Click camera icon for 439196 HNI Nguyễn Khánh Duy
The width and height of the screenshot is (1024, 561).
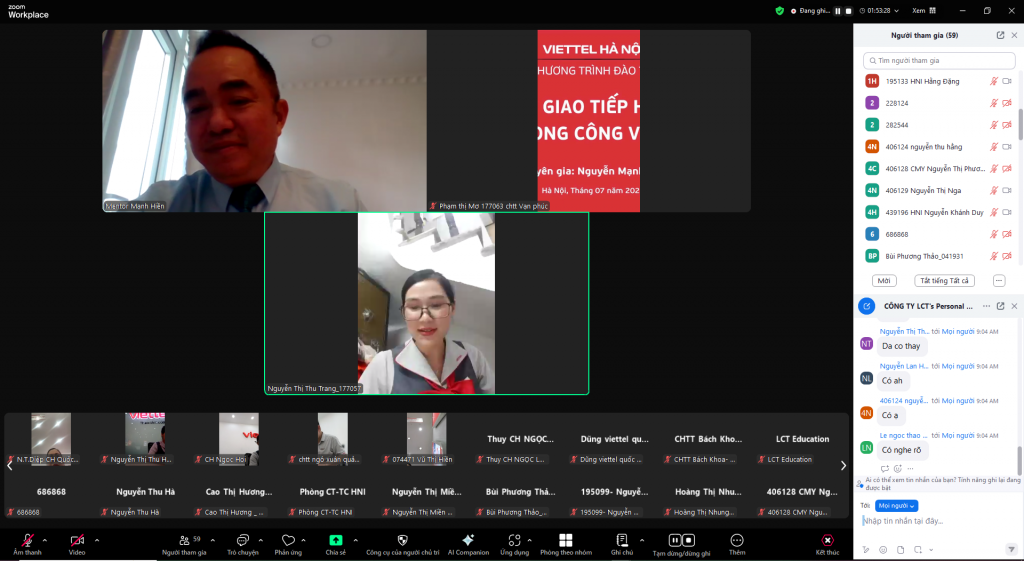pyautogui.click(x=1007, y=212)
